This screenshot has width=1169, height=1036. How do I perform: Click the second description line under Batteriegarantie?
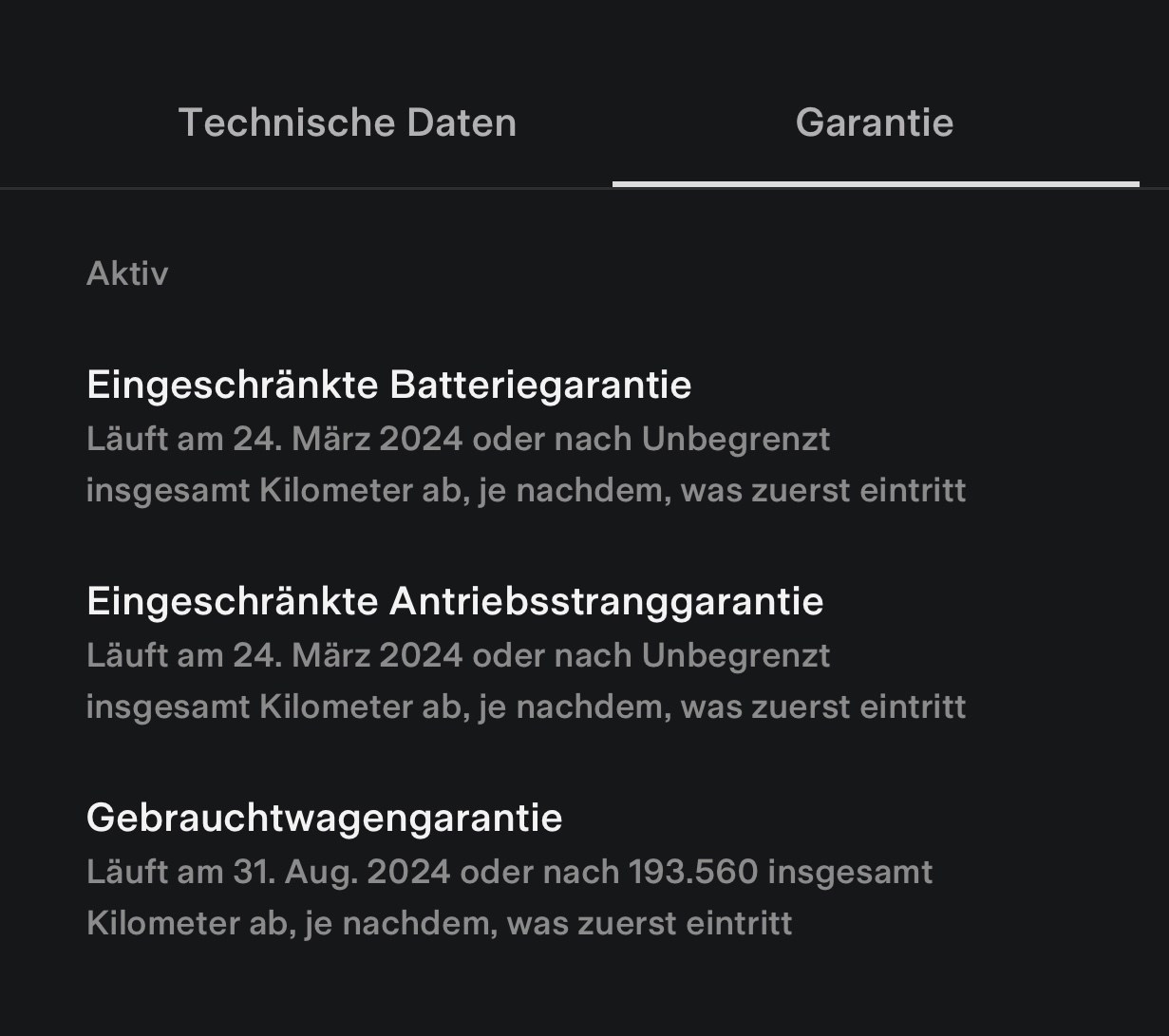point(526,491)
